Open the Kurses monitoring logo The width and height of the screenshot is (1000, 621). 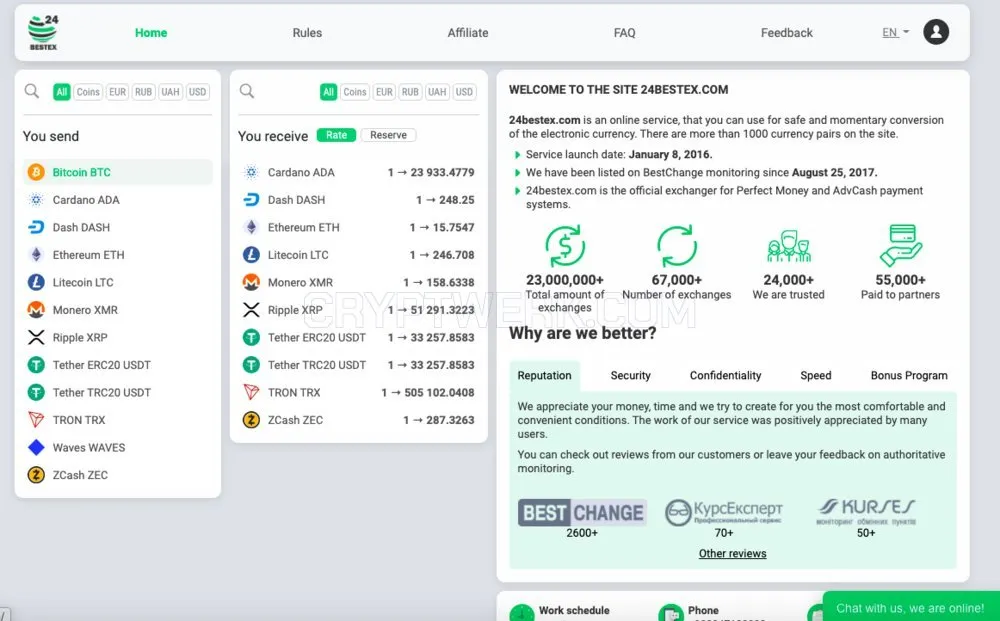[x=866, y=511]
